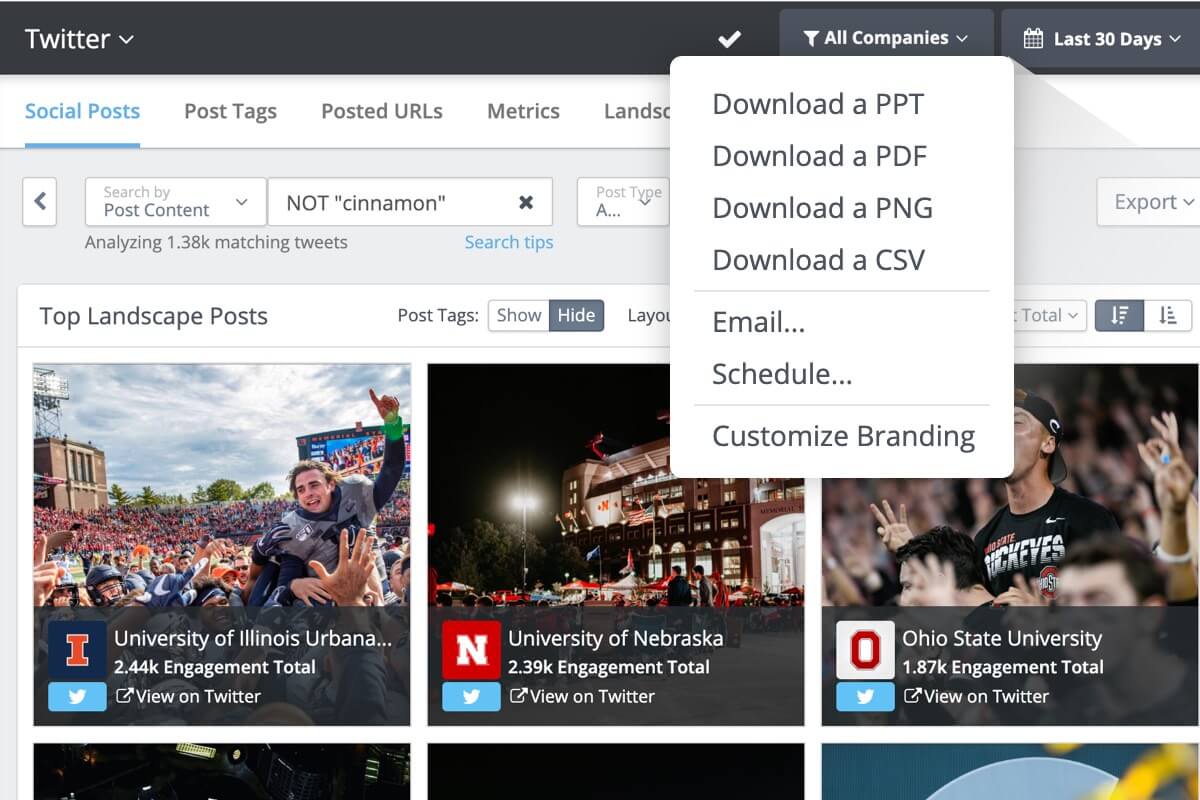The image size is (1200, 800).
Task: View Nebraska post on Twitter
Action: pos(582,697)
